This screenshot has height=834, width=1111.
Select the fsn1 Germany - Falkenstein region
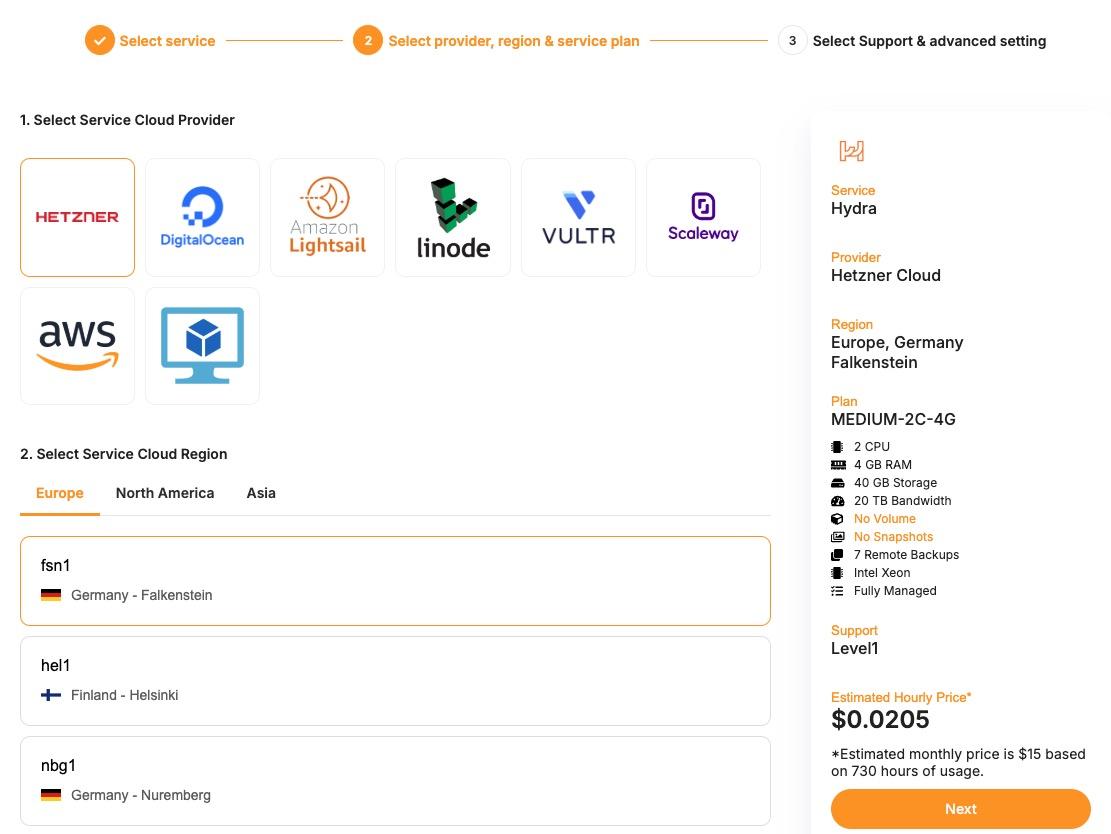[395, 581]
